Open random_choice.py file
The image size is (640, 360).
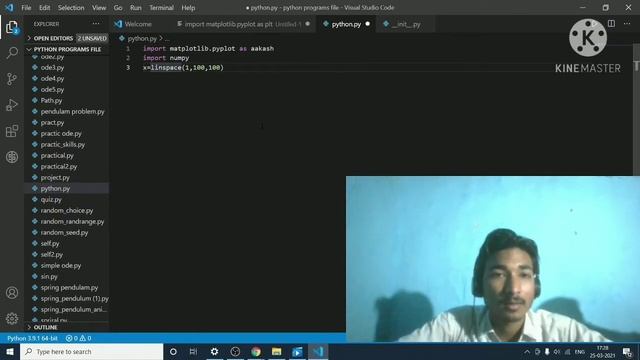(x=67, y=211)
